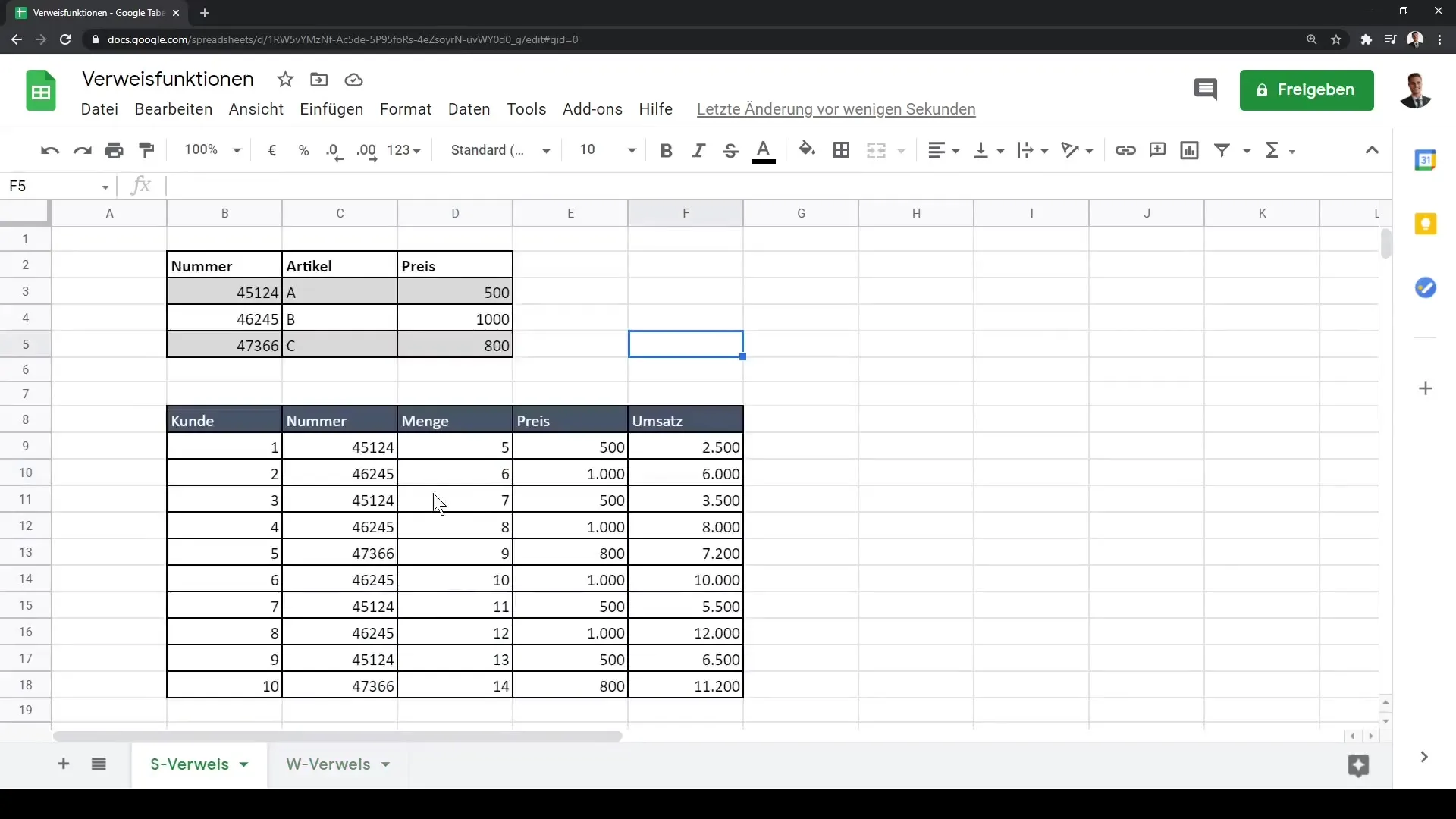Open Google Calendar side panel
This screenshot has height=819, width=1456.
(x=1426, y=160)
